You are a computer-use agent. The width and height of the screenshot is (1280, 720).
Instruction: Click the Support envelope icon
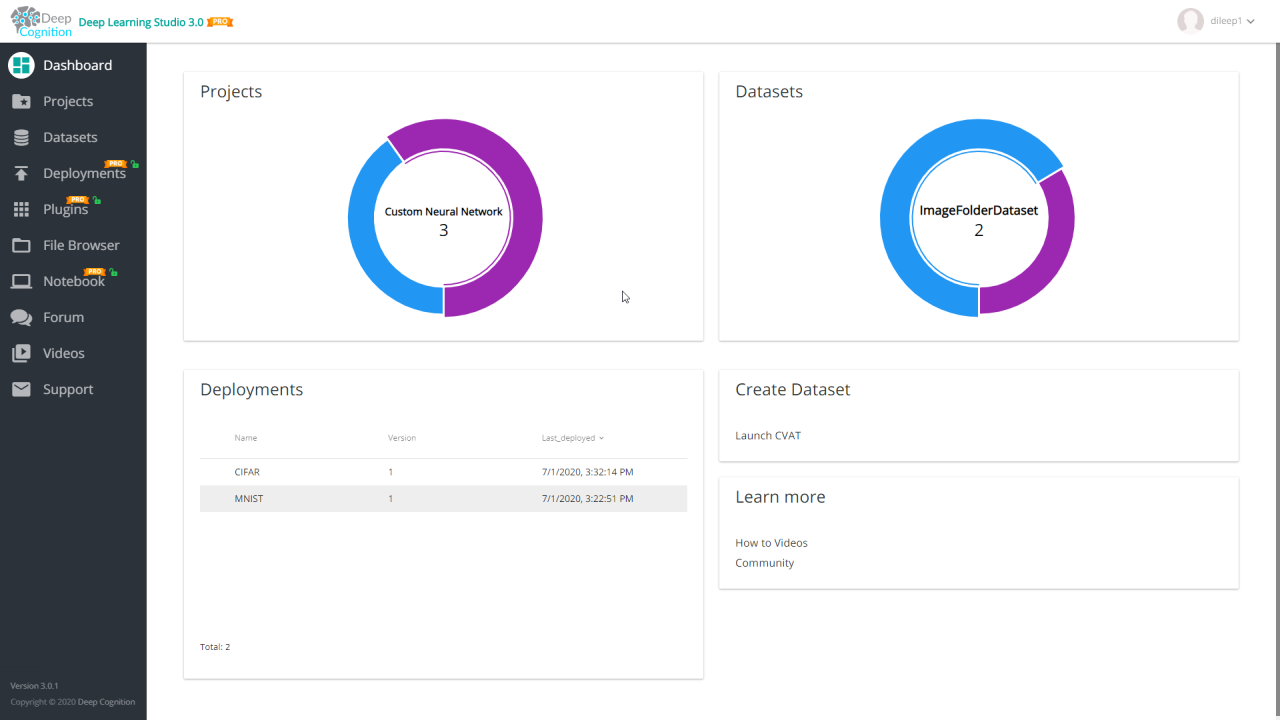tap(21, 389)
